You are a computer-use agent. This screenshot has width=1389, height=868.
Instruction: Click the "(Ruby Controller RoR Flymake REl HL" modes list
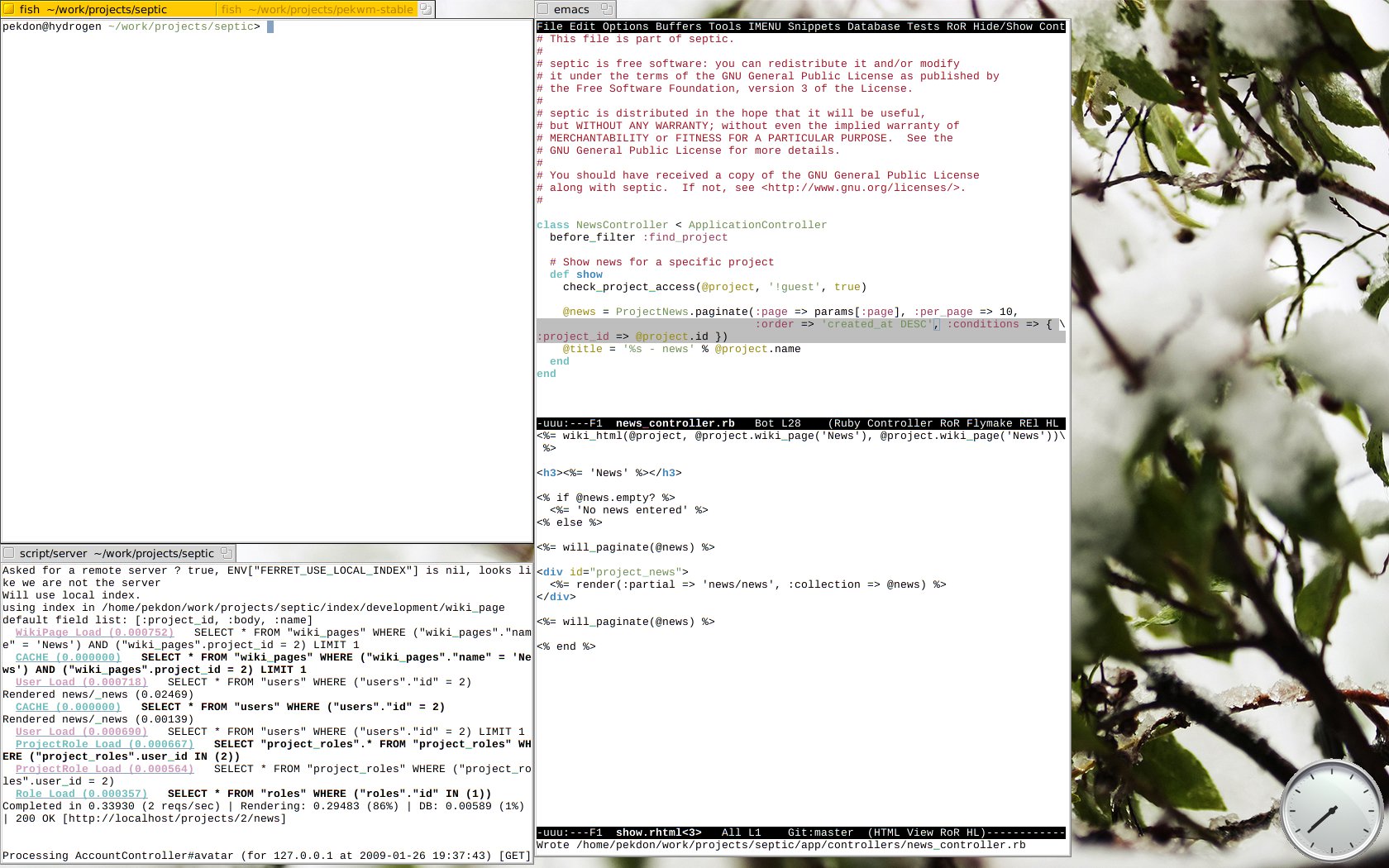[x=943, y=423]
